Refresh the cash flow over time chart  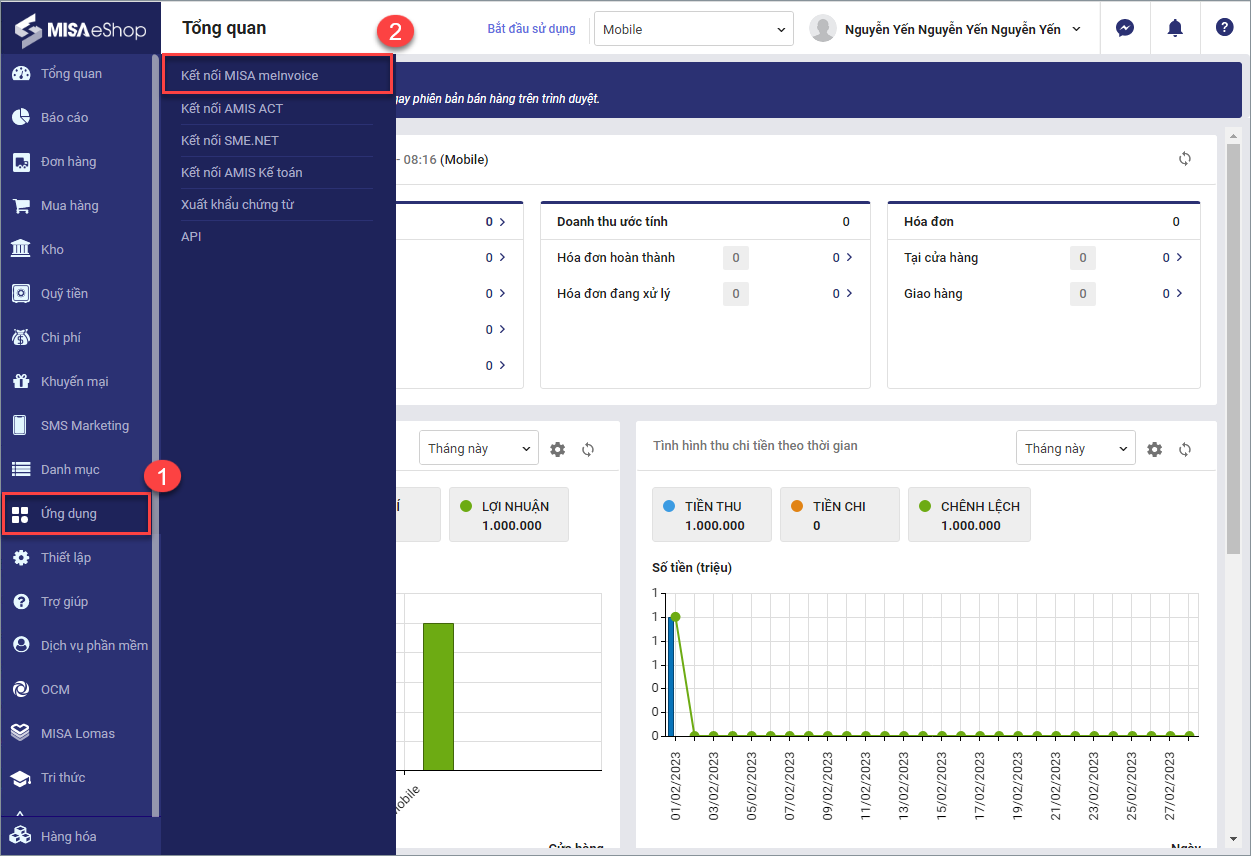click(x=1185, y=450)
